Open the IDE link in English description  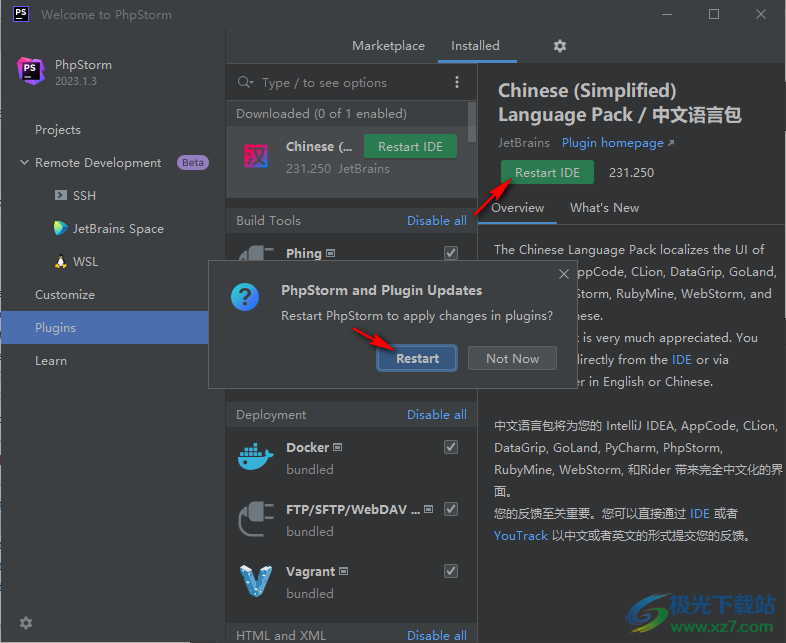pyautogui.click(x=681, y=360)
